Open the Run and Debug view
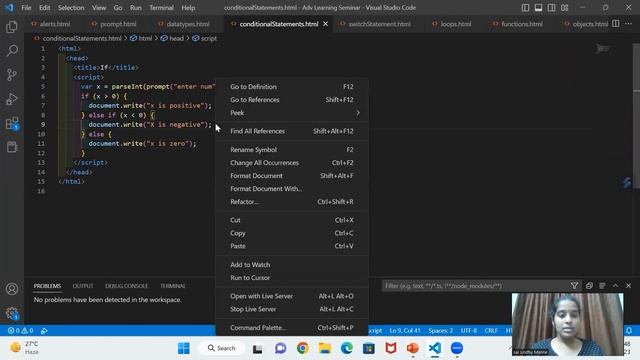The width and height of the screenshot is (640, 360). (12, 99)
